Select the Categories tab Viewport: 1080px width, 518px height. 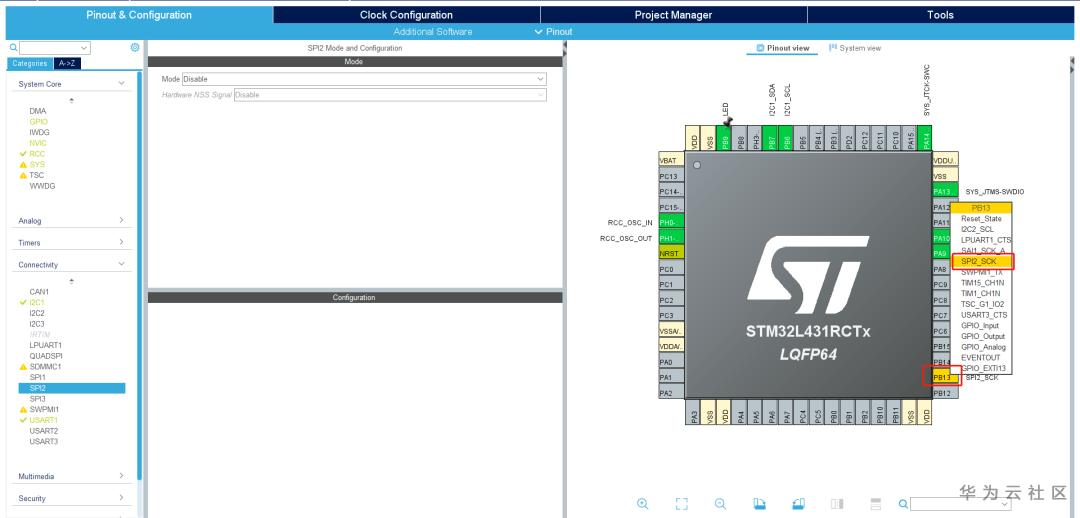[x=30, y=63]
